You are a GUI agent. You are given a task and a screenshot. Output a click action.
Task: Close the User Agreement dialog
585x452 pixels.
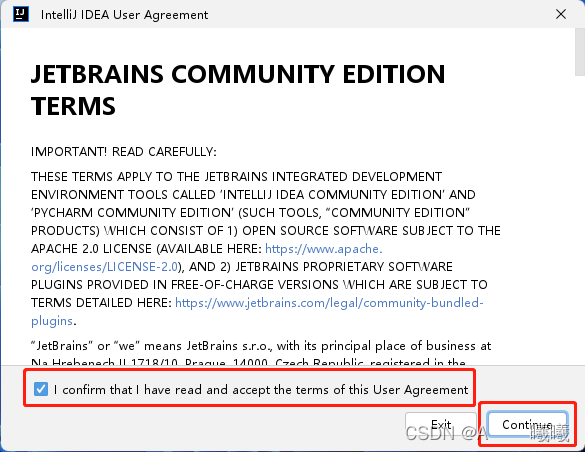(561, 15)
